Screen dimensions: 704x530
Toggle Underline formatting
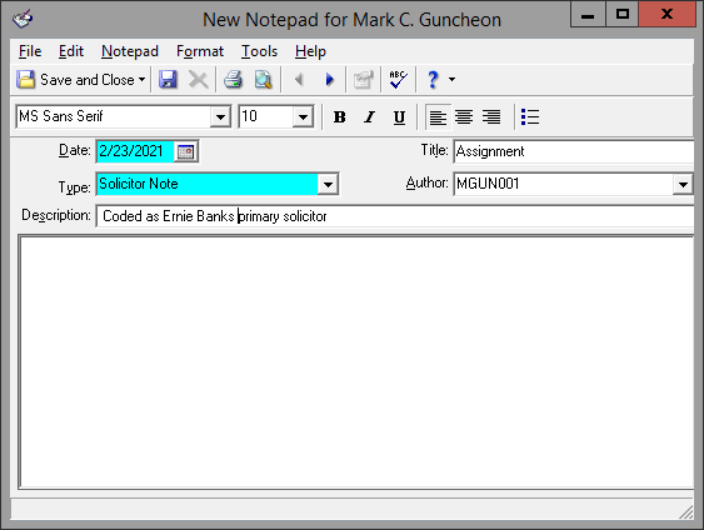[x=399, y=117]
